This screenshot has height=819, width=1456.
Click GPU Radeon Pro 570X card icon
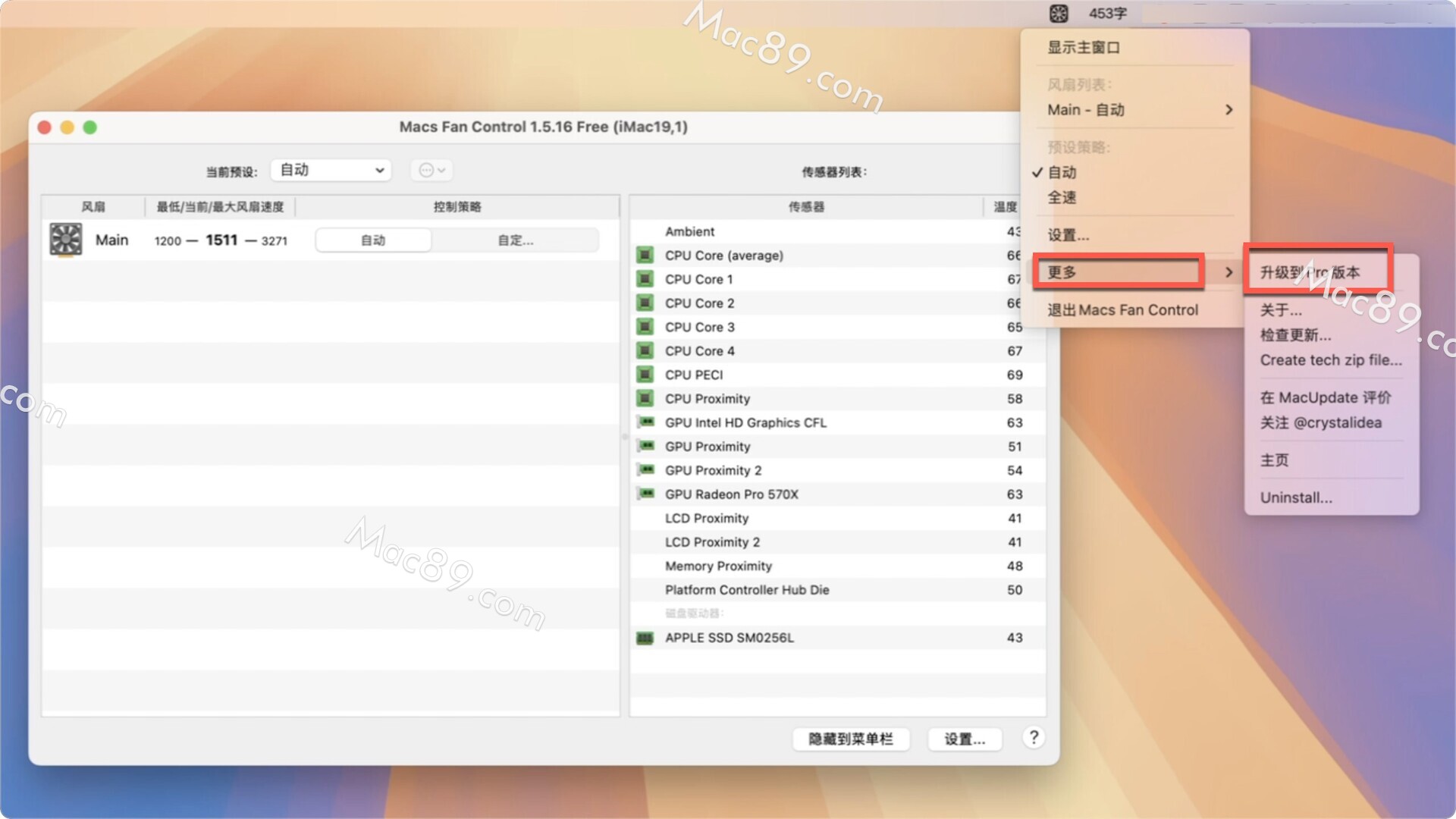pyautogui.click(x=645, y=494)
